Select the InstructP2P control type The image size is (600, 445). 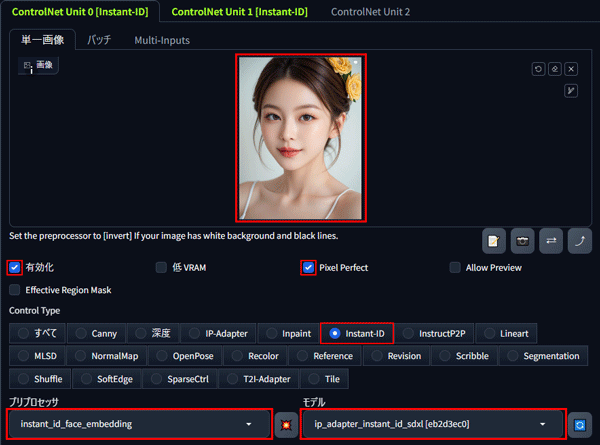[434, 333]
